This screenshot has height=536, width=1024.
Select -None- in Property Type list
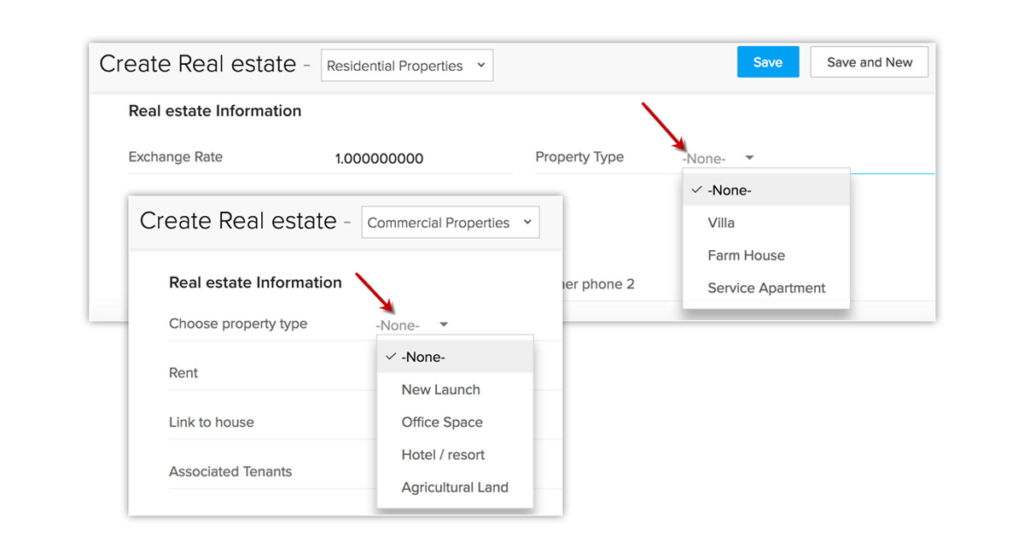click(766, 190)
